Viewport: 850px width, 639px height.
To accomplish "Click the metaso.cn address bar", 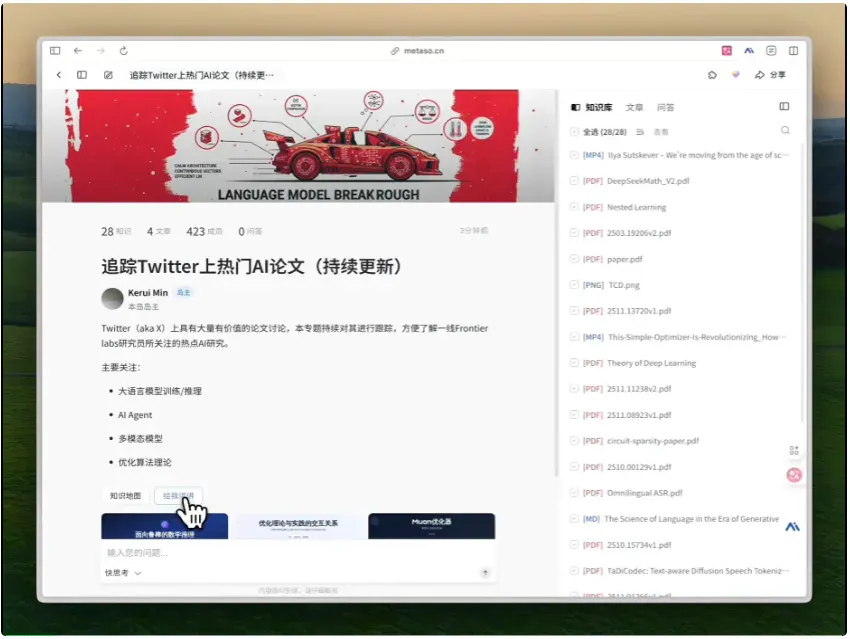I will coord(417,51).
